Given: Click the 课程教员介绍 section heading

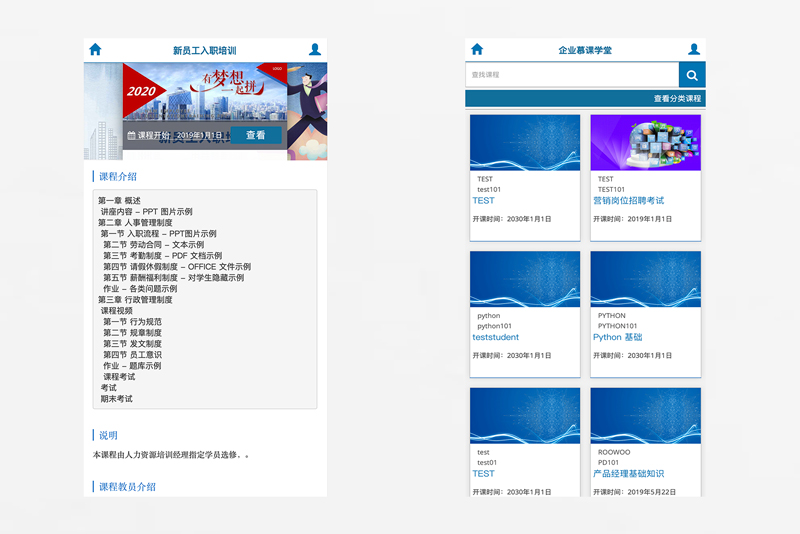Looking at the screenshot, I should [127, 487].
